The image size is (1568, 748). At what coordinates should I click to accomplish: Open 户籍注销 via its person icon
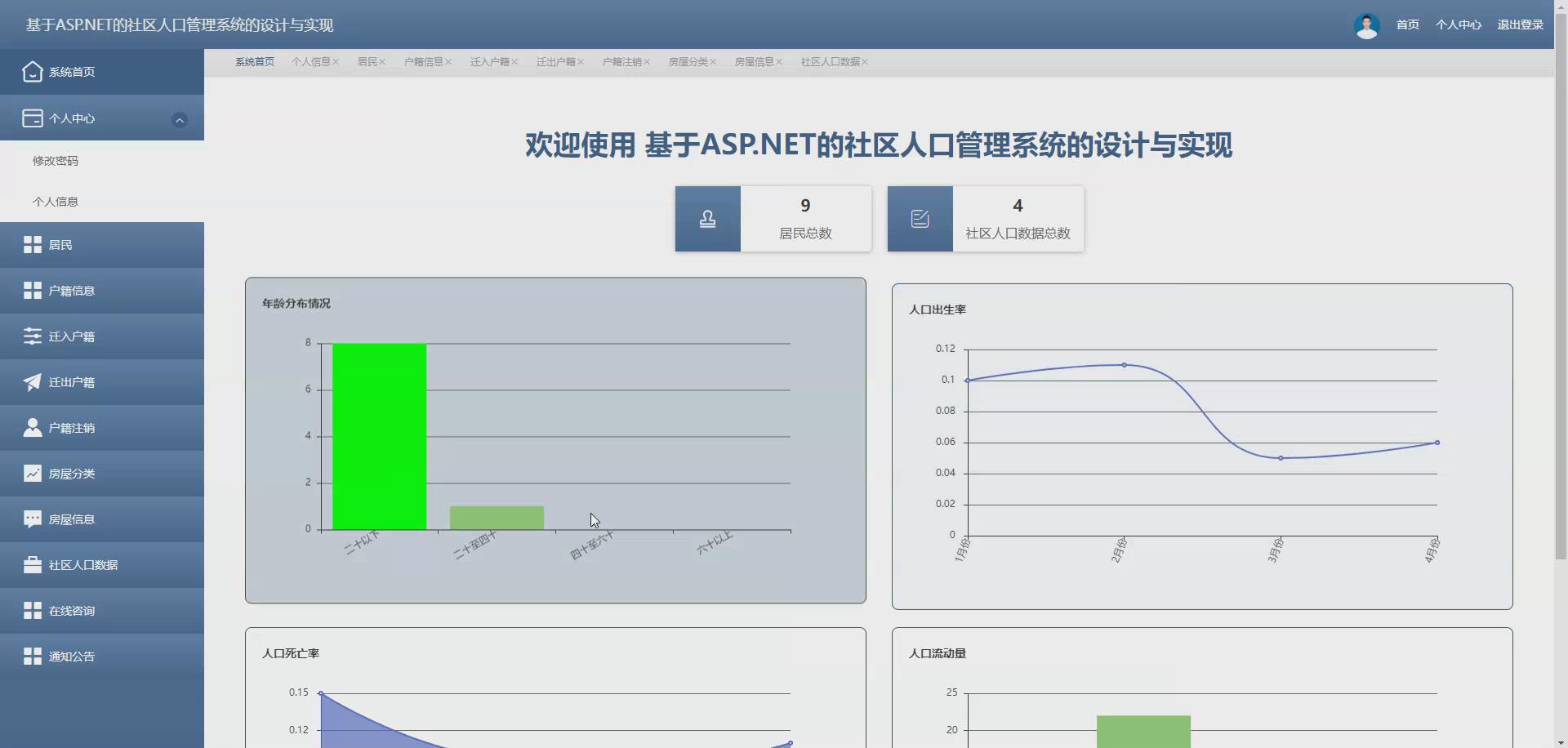(x=32, y=427)
